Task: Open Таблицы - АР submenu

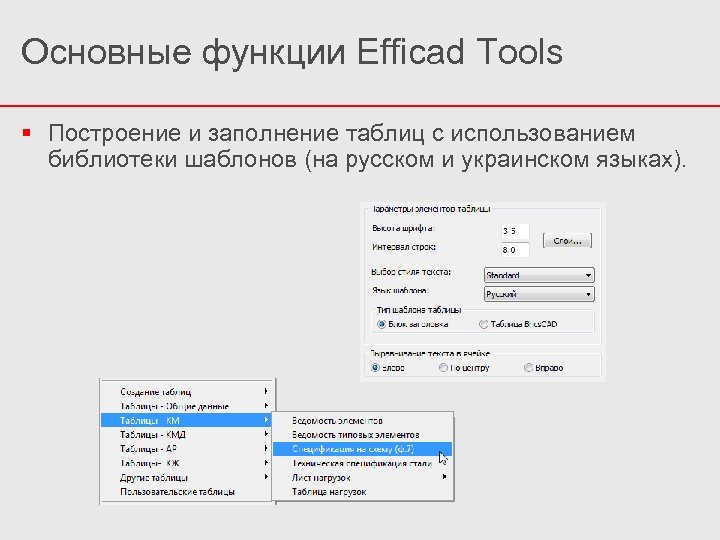Action: click(186, 449)
